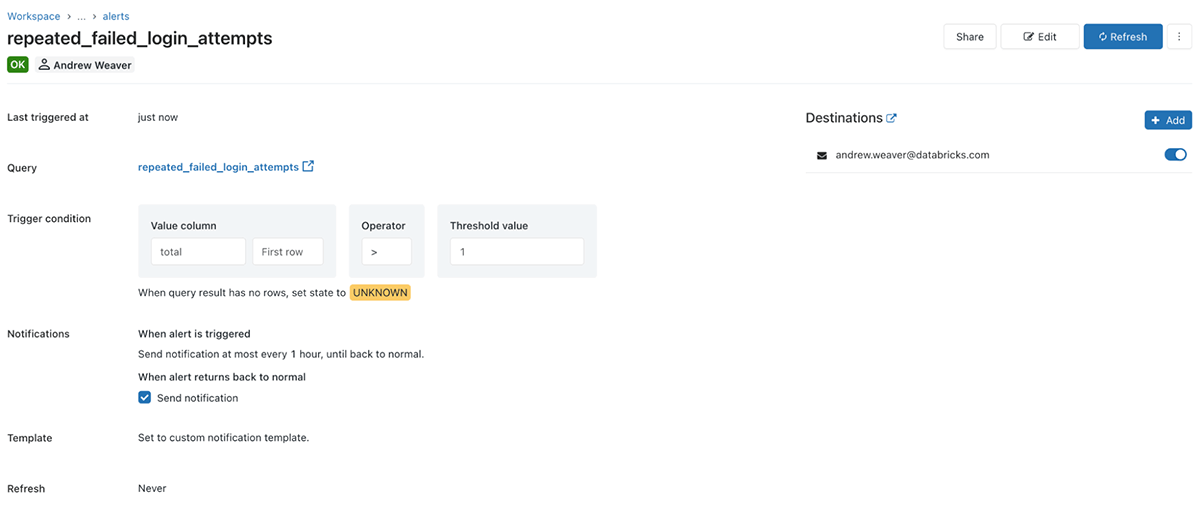Go to Workspace in breadcrumb
The image size is (1200, 521).
pyautogui.click(x=33, y=17)
